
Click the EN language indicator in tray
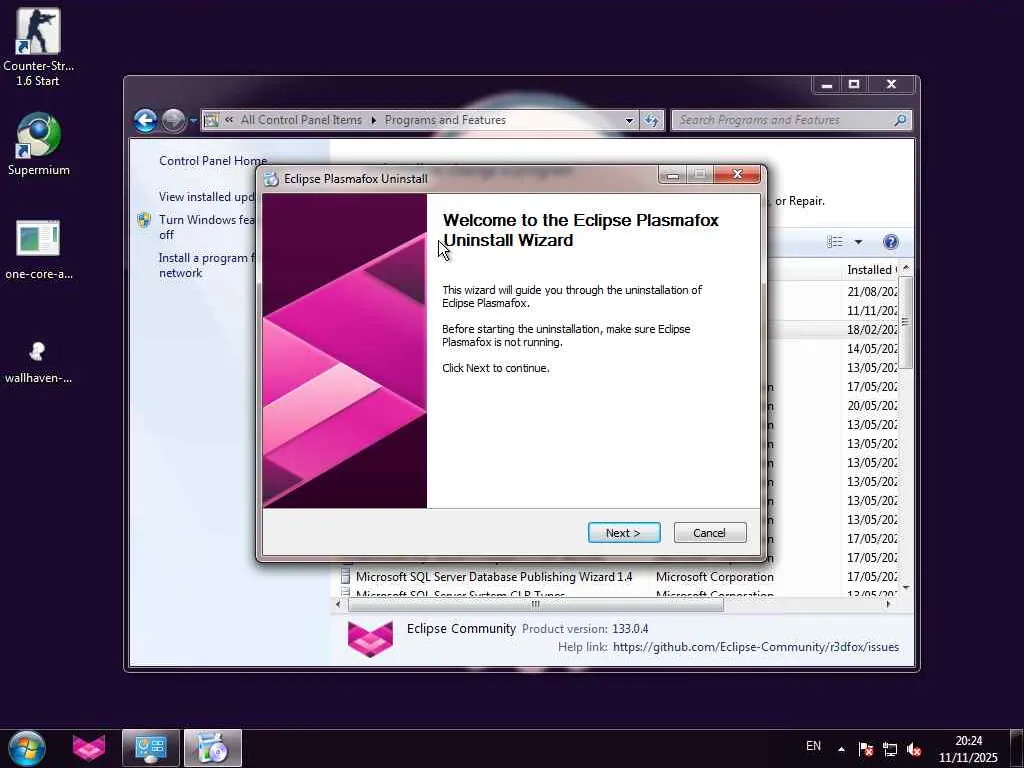[x=813, y=746]
